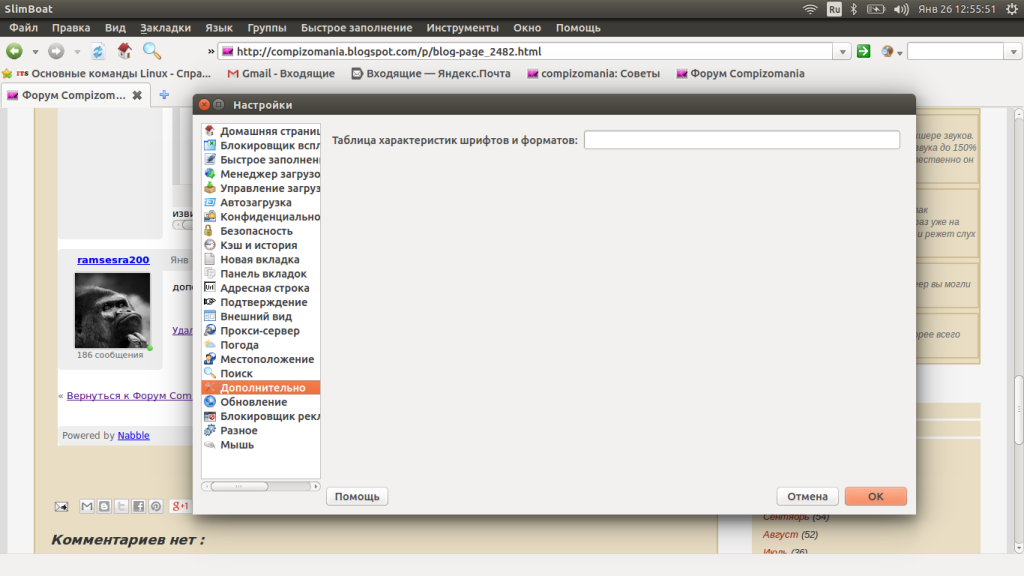Click the Reload page icon
This screenshot has height=576, width=1024.
point(98,51)
